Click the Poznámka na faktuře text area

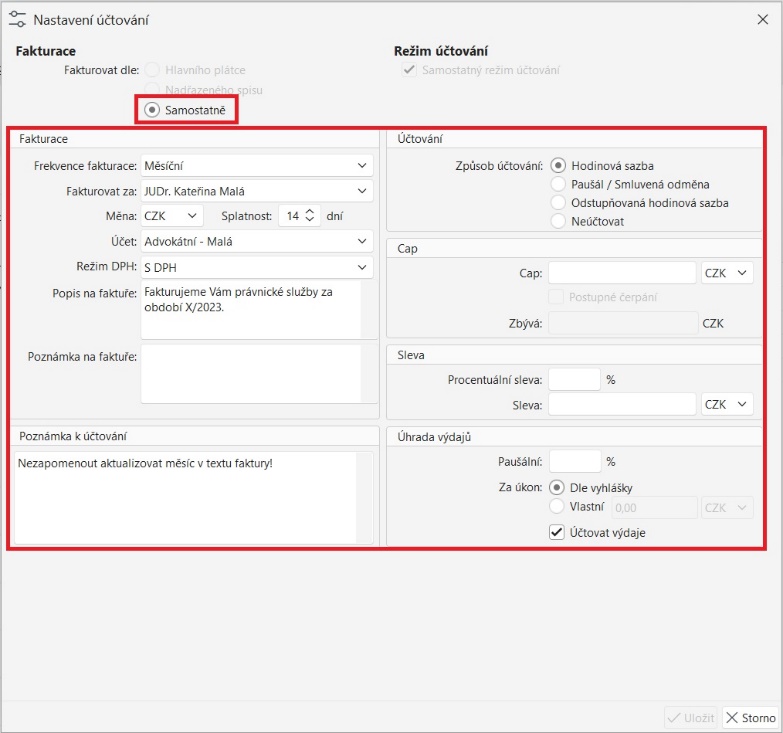pos(250,373)
